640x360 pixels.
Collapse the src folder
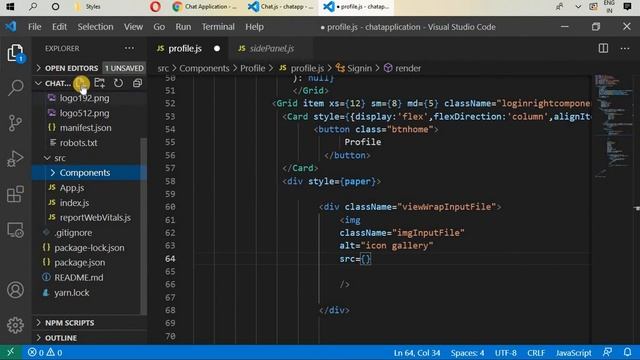(x=60, y=158)
